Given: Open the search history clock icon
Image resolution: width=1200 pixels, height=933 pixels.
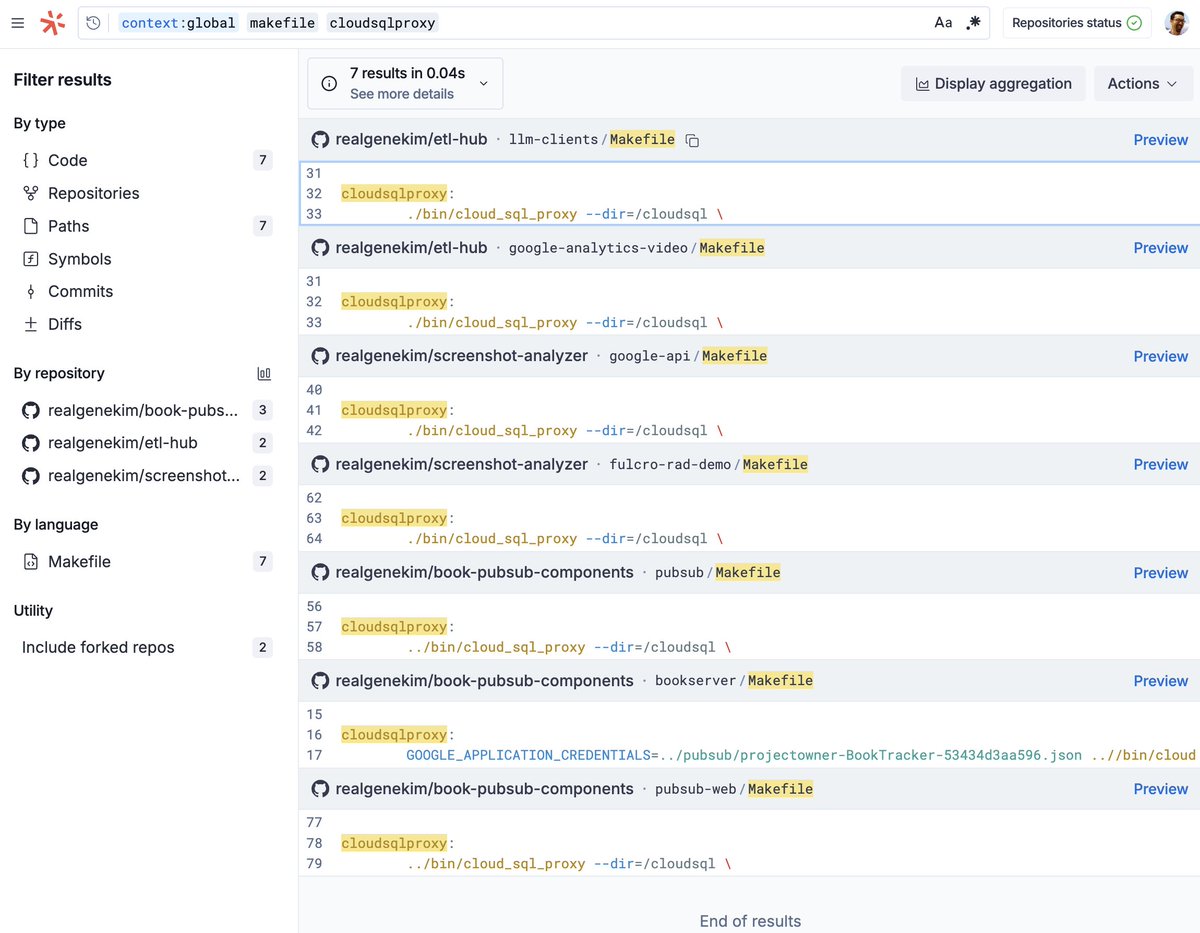Looking at the screenshot, I should coord(93,23).
